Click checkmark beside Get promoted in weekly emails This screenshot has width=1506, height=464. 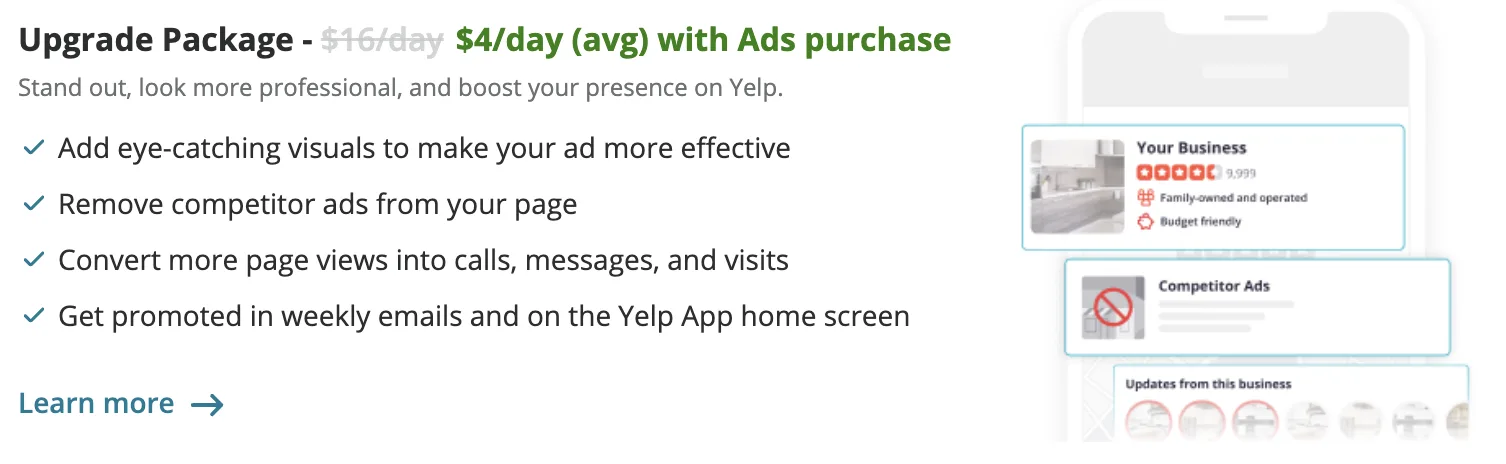point(33,316)
